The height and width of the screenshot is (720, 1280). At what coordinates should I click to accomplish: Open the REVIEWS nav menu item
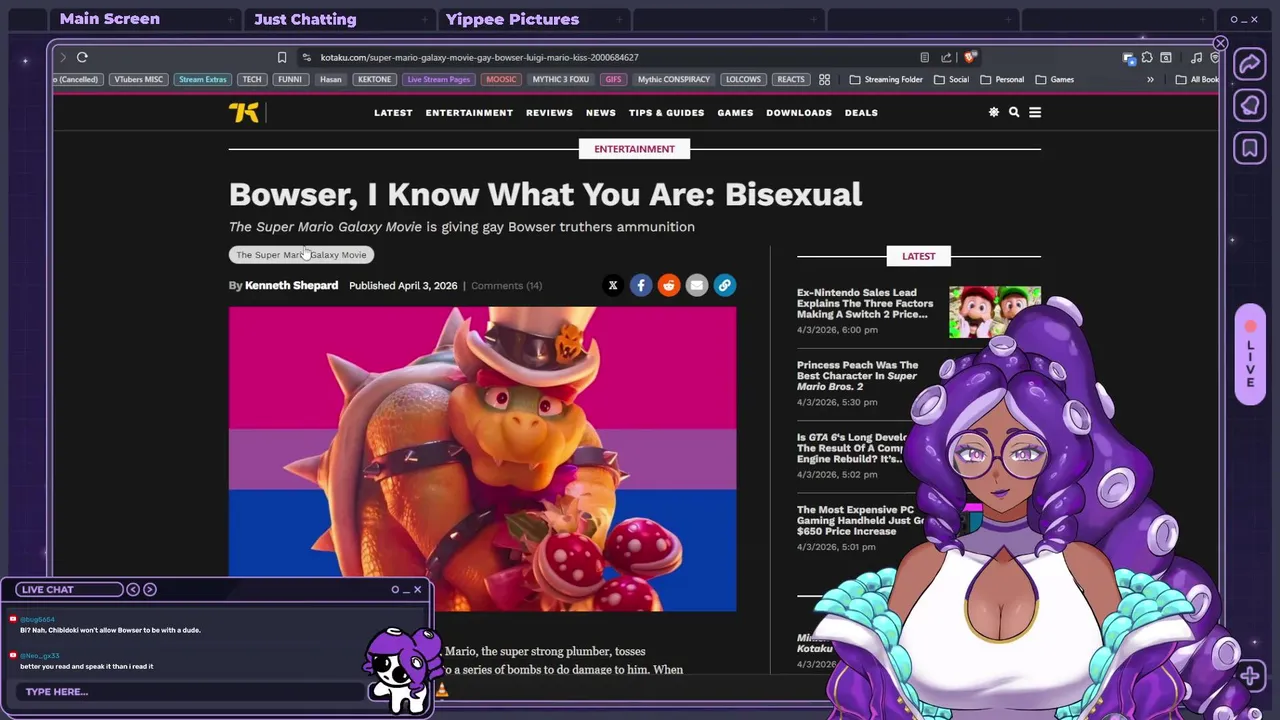549,113
